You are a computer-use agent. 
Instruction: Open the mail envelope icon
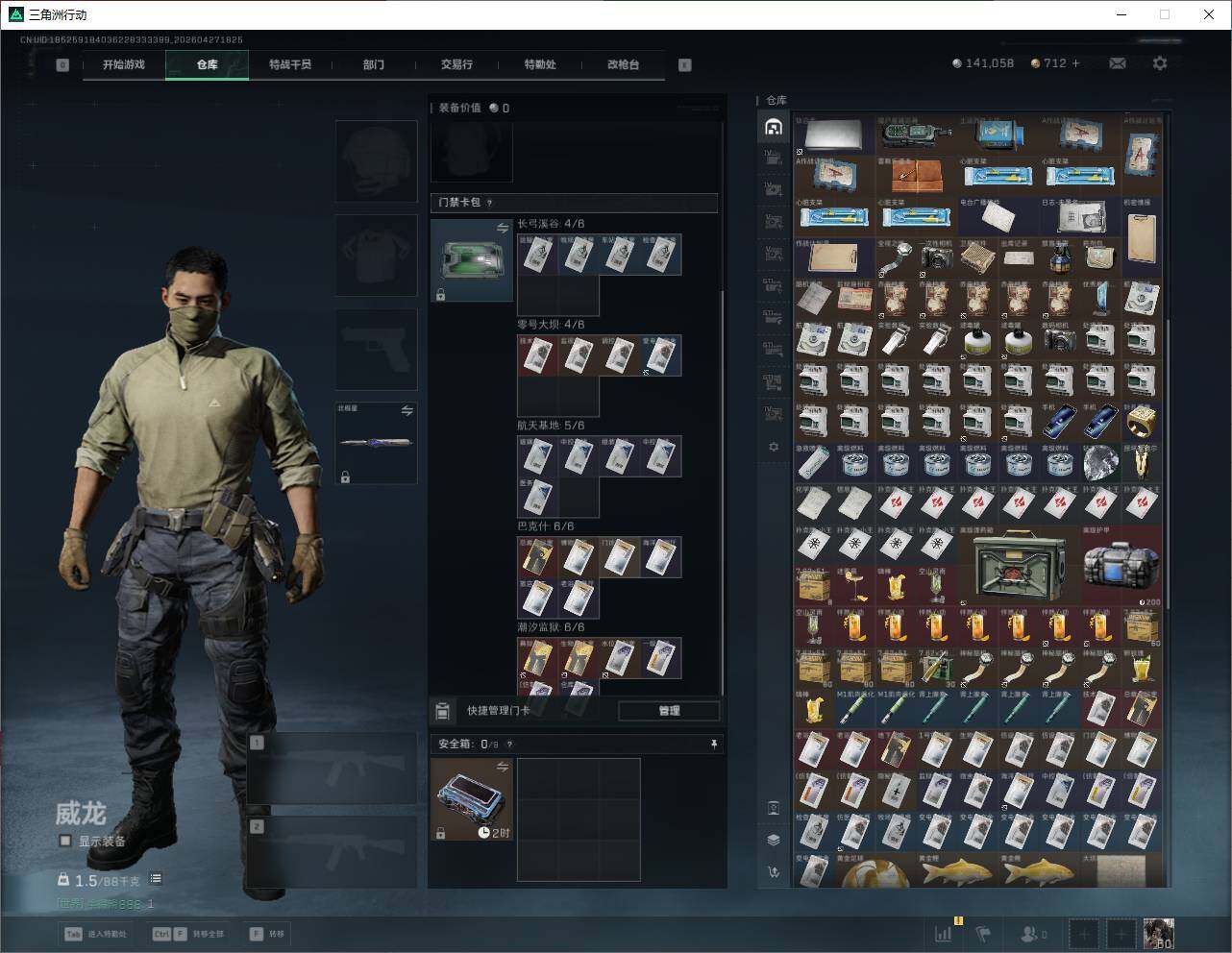[x=1118, y=63]
